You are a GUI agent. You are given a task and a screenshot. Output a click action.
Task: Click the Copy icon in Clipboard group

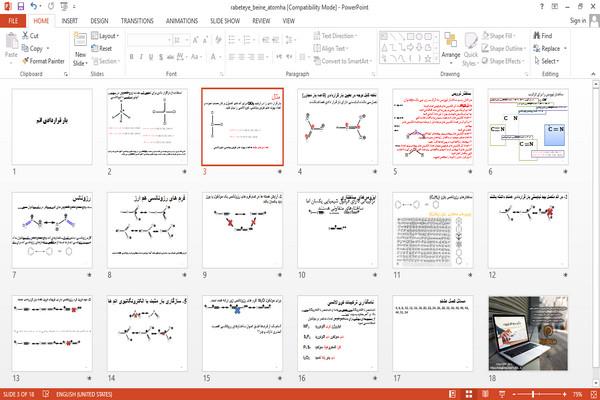[25, 48]
